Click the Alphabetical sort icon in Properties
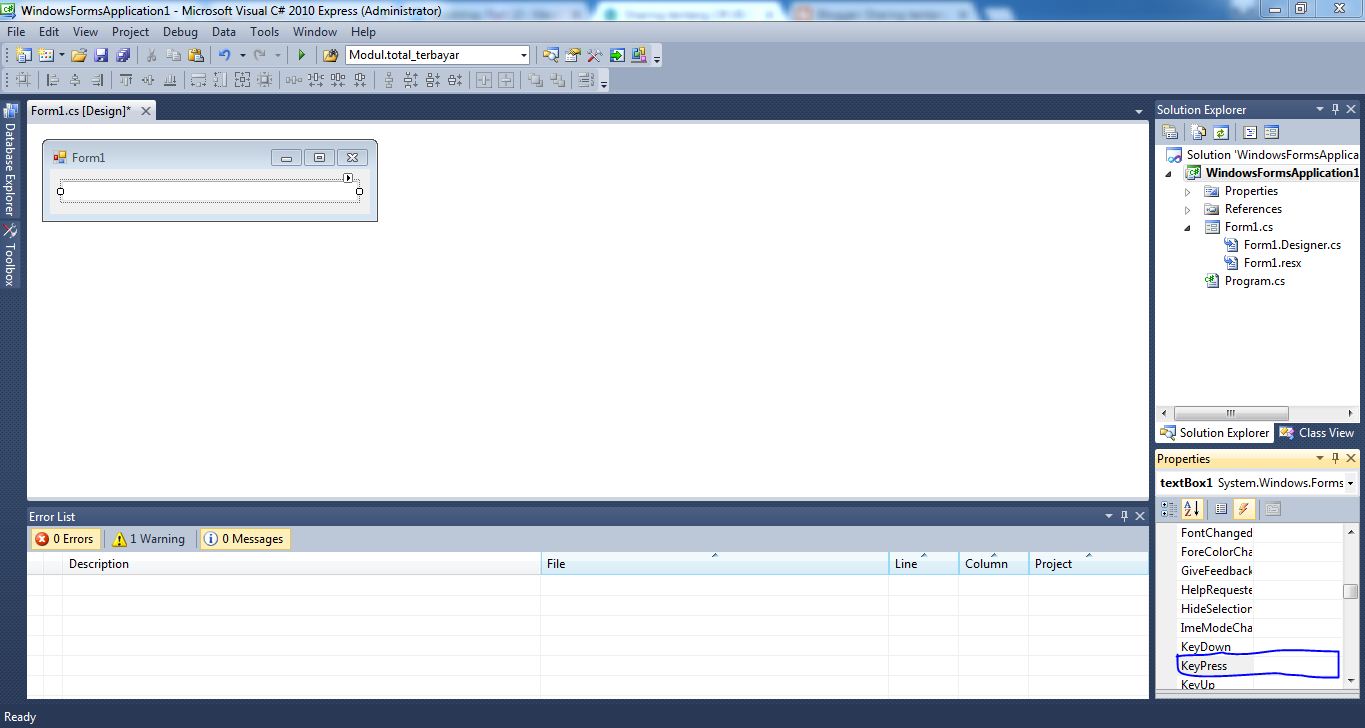Image resolution: width=1365 pixels, height=728 pixels. [1191, 508]
